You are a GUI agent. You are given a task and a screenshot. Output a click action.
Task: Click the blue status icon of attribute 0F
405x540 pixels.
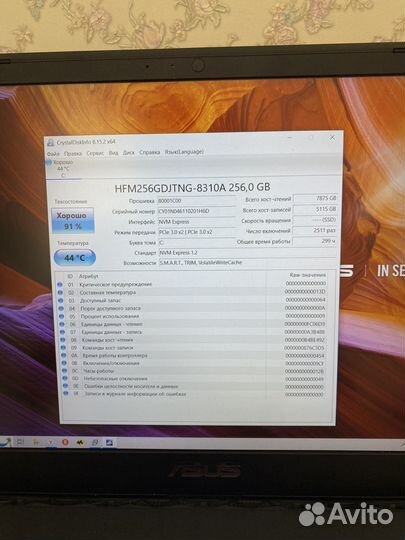point(65,393)
